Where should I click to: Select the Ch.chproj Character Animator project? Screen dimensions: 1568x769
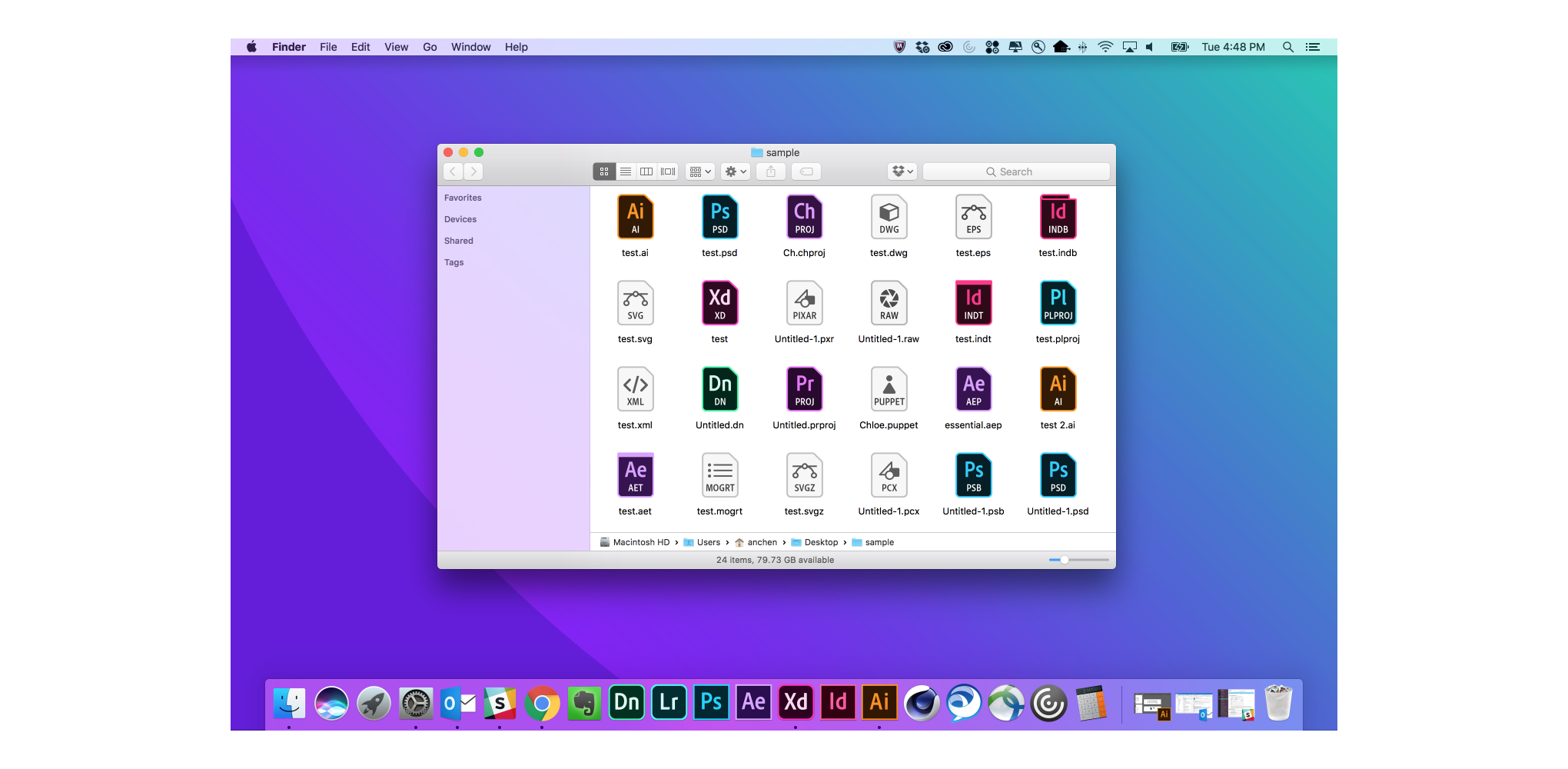(804, 217)
